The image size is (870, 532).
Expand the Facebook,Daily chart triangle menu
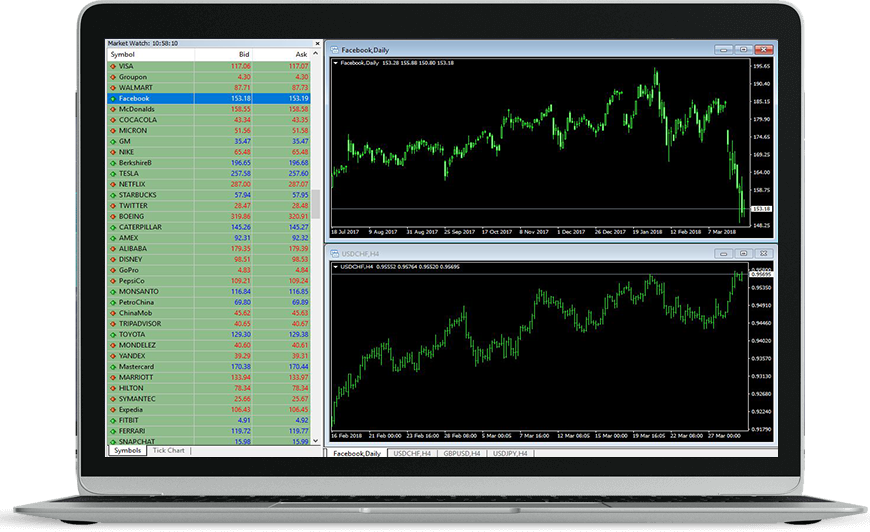tap(335, 63)
